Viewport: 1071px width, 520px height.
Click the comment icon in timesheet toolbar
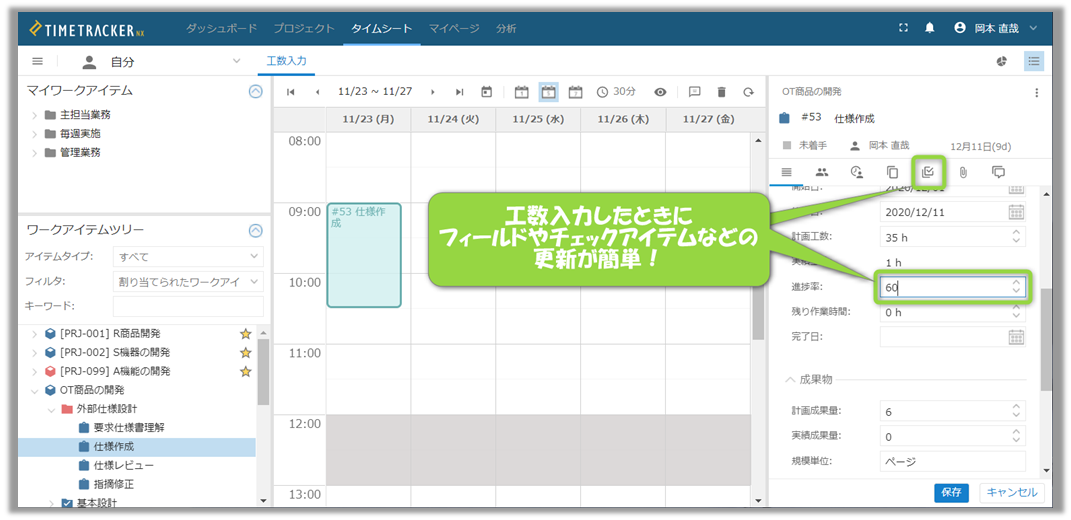(x=695, y=92)
